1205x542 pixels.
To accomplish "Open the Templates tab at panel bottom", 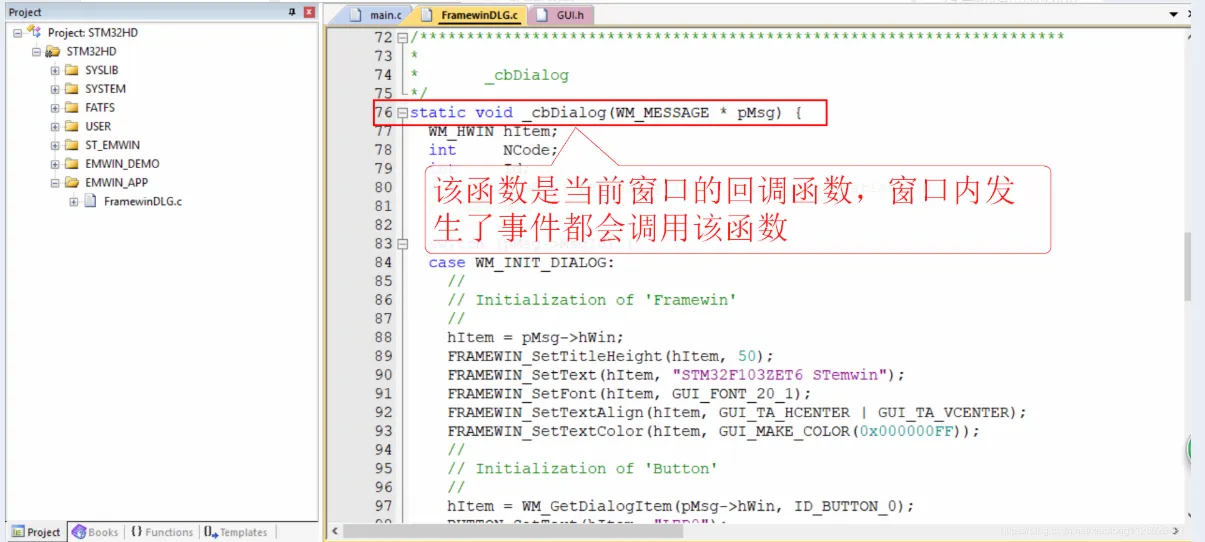I will (236, 532).
